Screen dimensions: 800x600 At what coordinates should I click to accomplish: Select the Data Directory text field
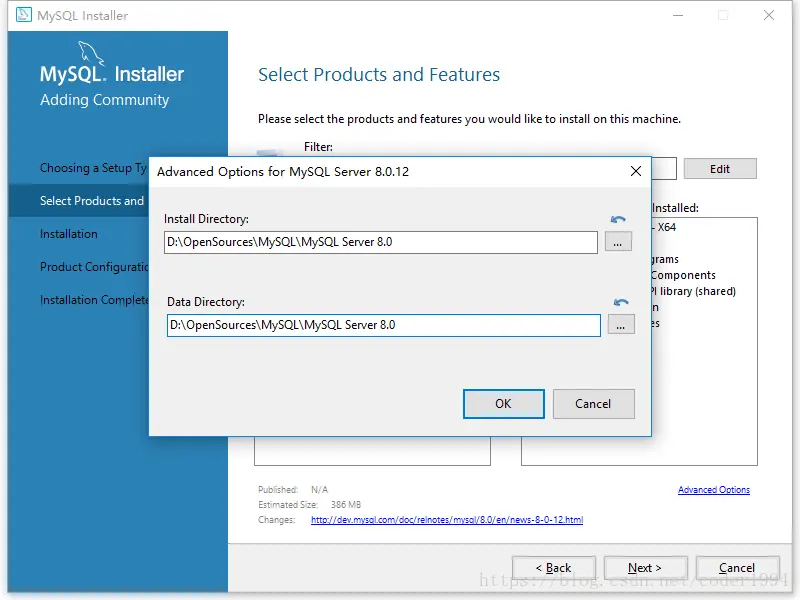[380, 324]
